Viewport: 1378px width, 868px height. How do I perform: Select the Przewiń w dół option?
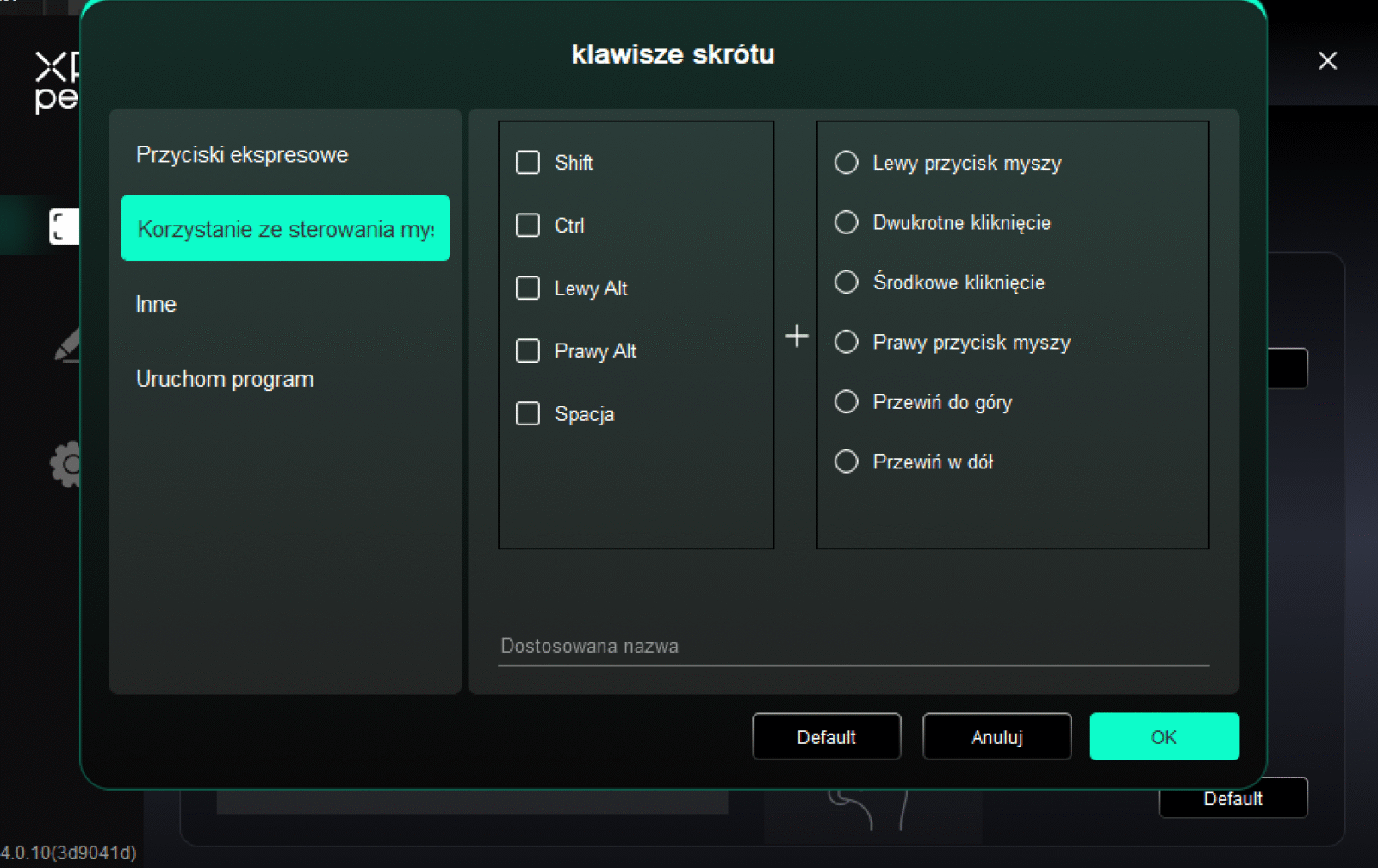coord(847,462)
